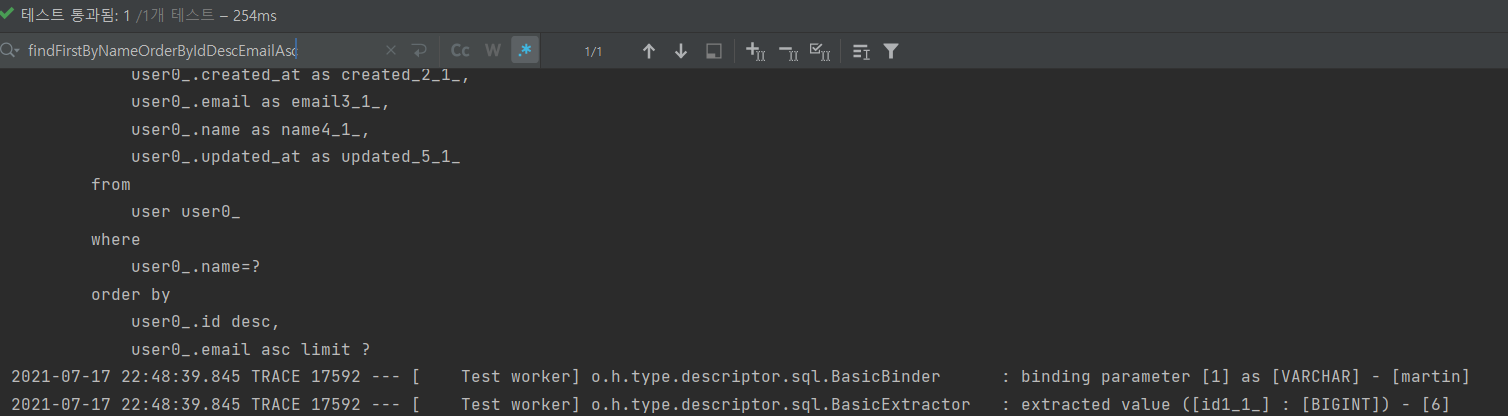Click the 'order by' line
Image resolution: width=1508 pixels, height=416 pixels.
tap(131, 295)
